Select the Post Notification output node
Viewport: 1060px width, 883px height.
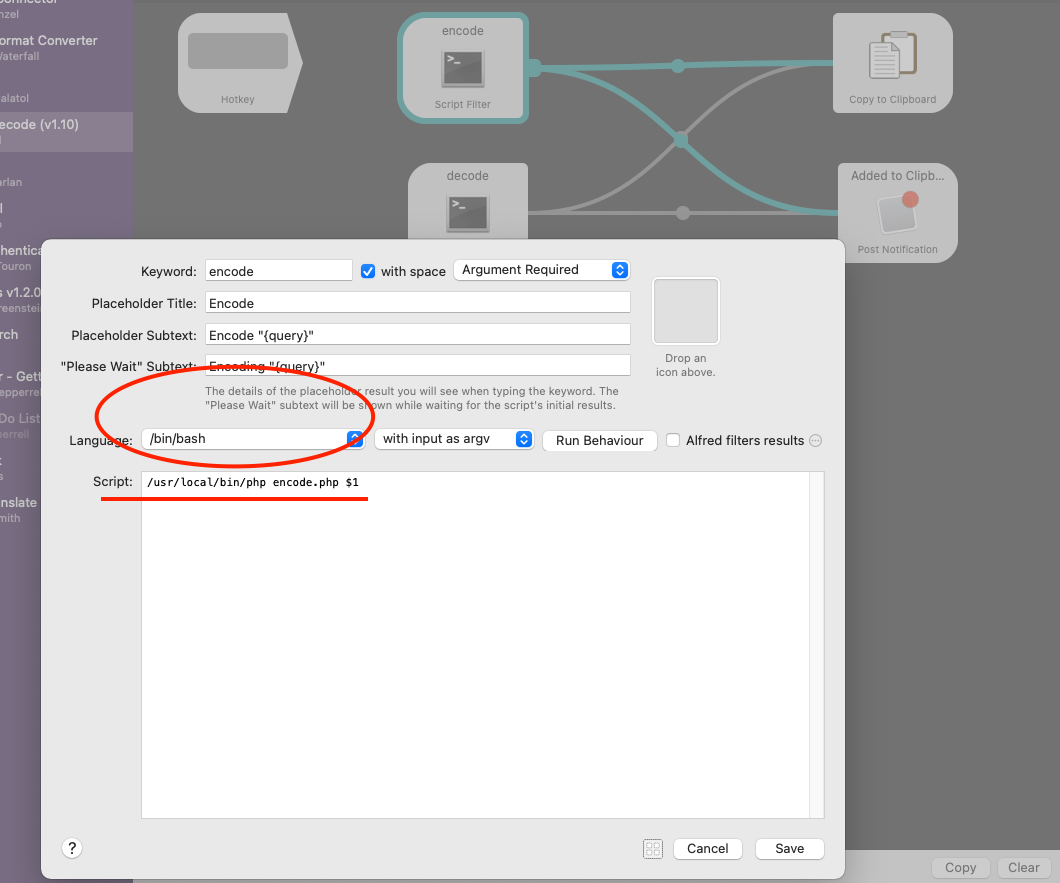tap(898, 213)
